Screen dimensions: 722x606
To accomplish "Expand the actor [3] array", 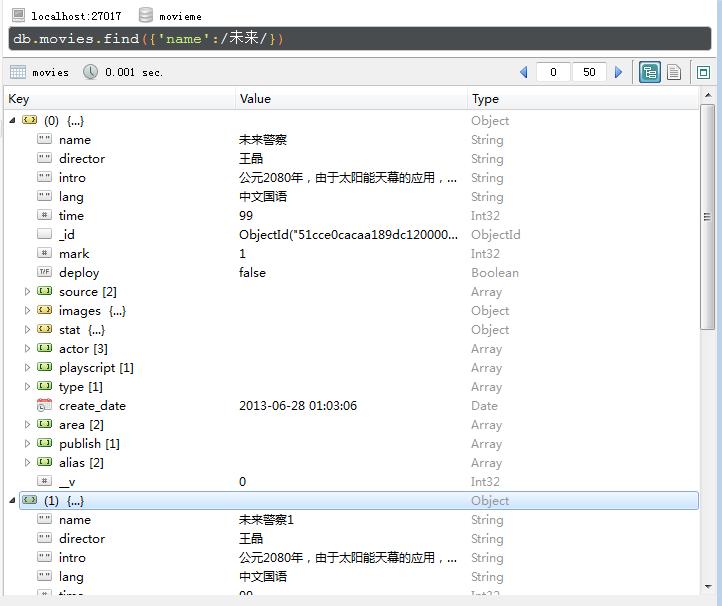I will [28, 349].
